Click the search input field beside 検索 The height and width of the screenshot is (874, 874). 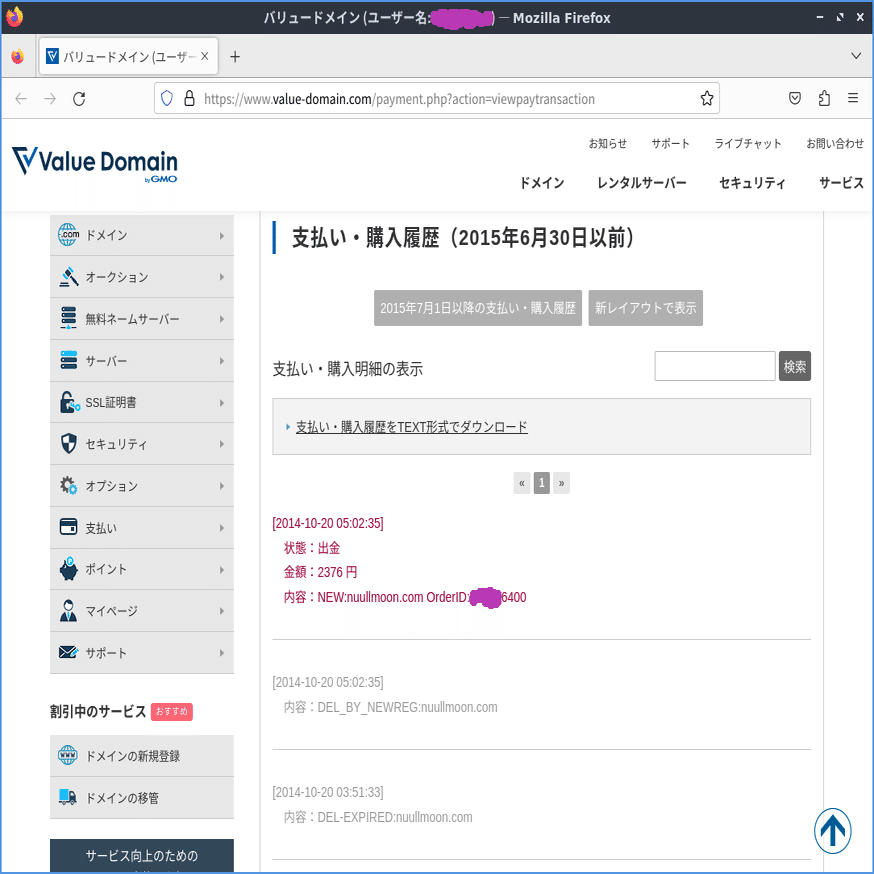click(x=715, y=366)
